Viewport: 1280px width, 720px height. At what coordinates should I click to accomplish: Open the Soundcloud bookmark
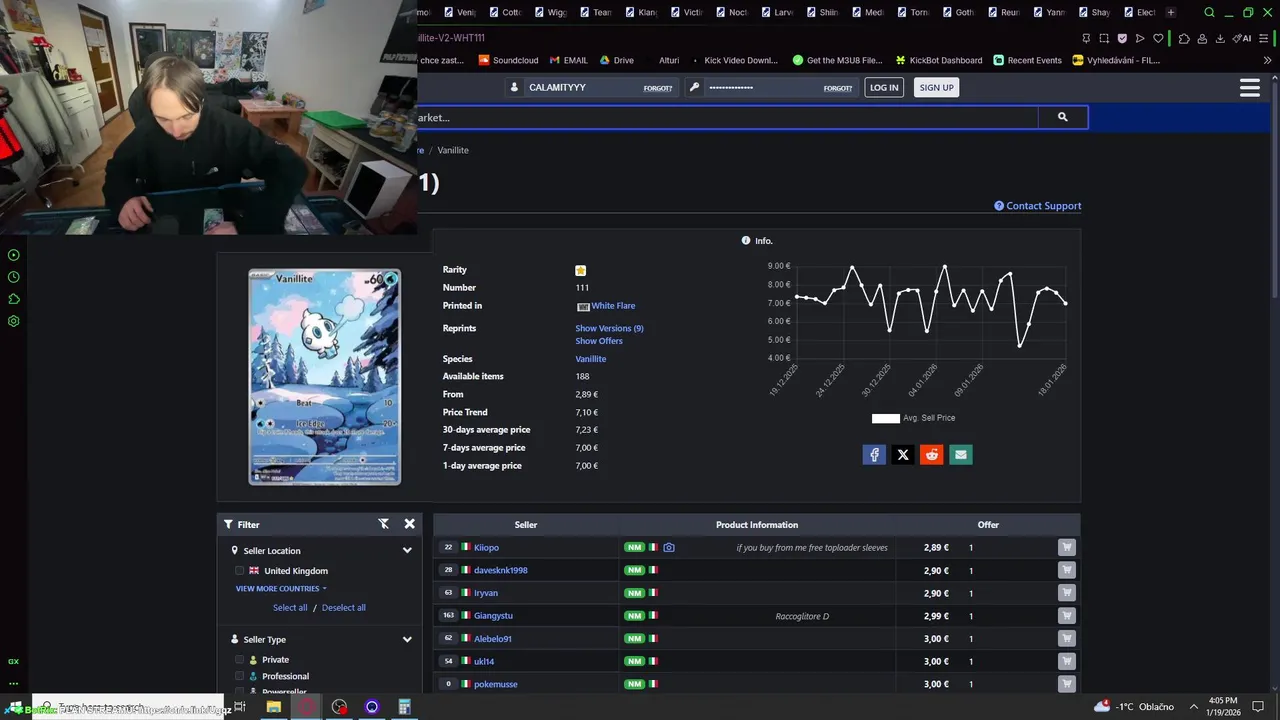coord(508,60)
